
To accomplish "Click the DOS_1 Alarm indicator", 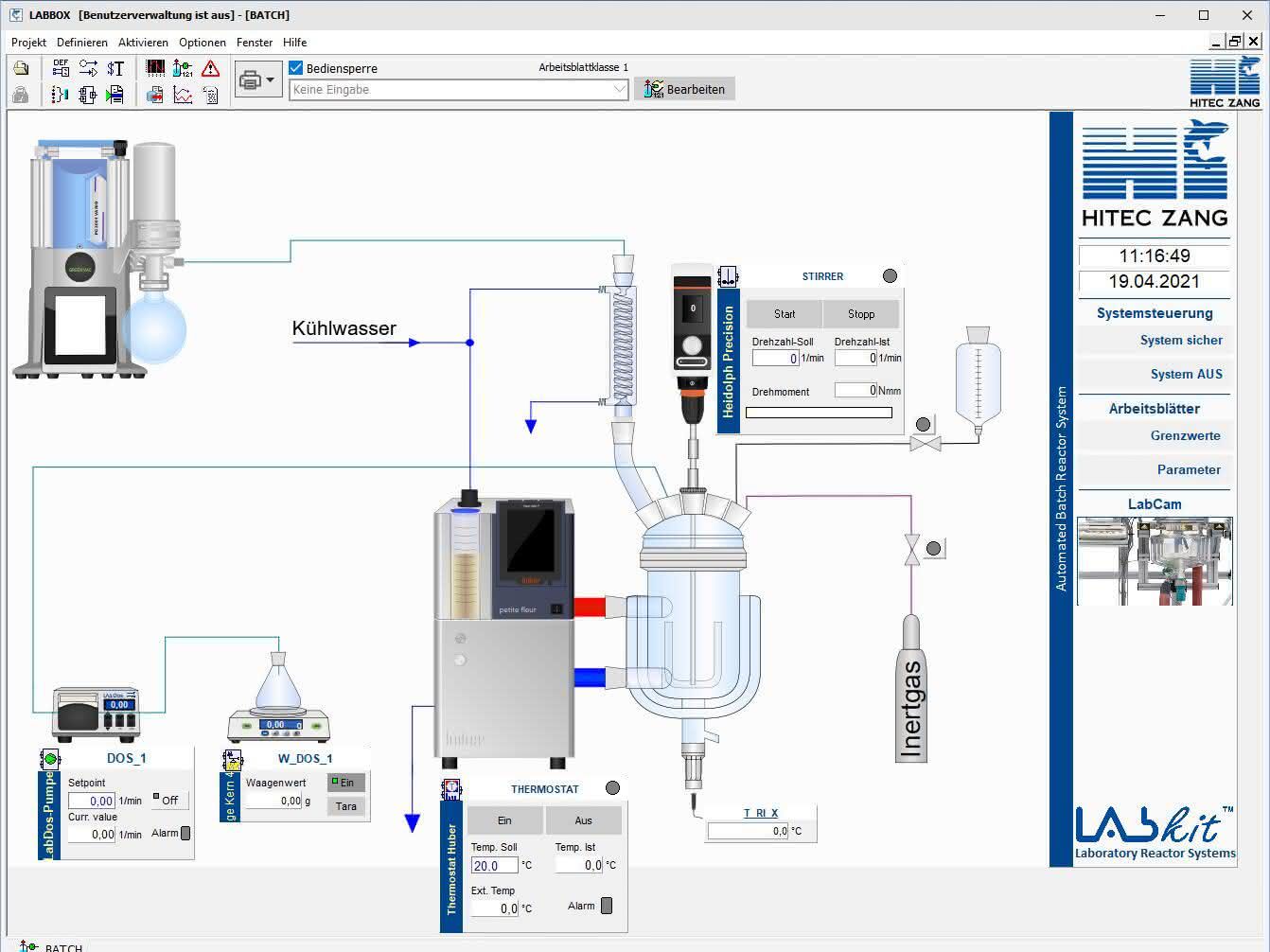I will point(185,834).
